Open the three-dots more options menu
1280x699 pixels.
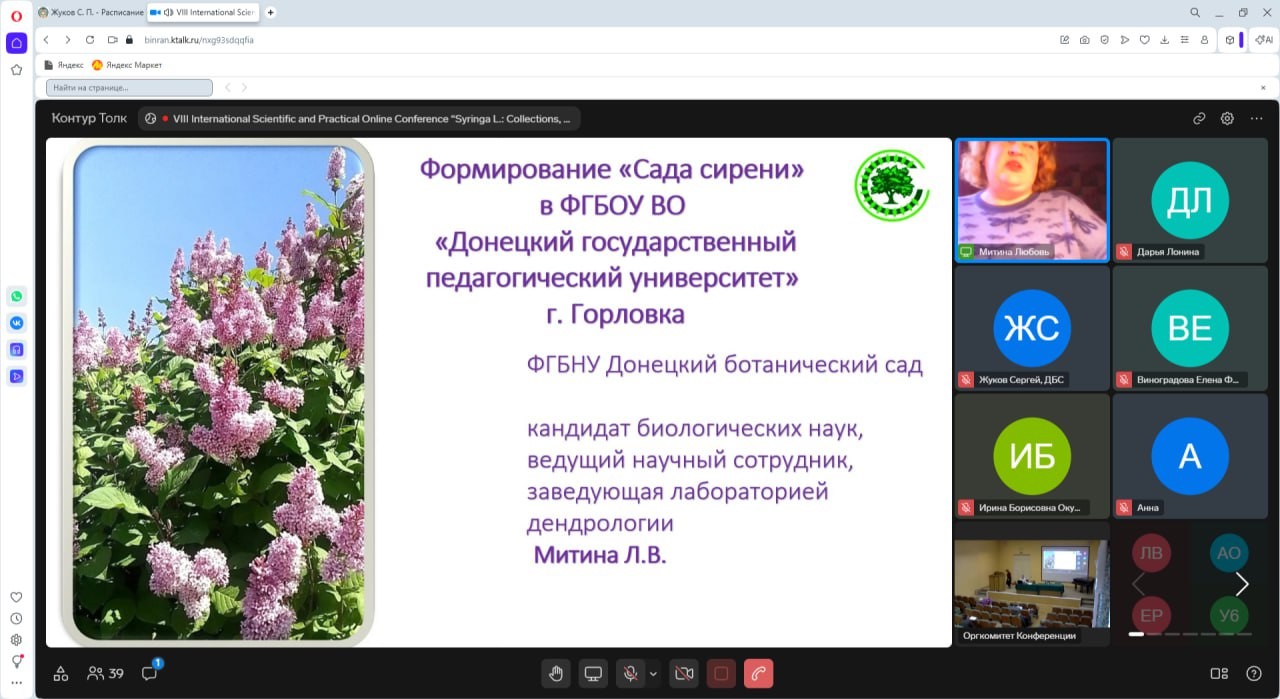pos(1256,118)
